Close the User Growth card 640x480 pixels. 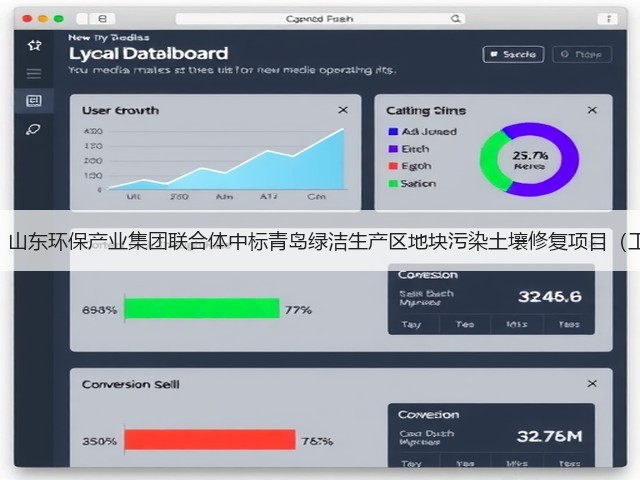343,110
